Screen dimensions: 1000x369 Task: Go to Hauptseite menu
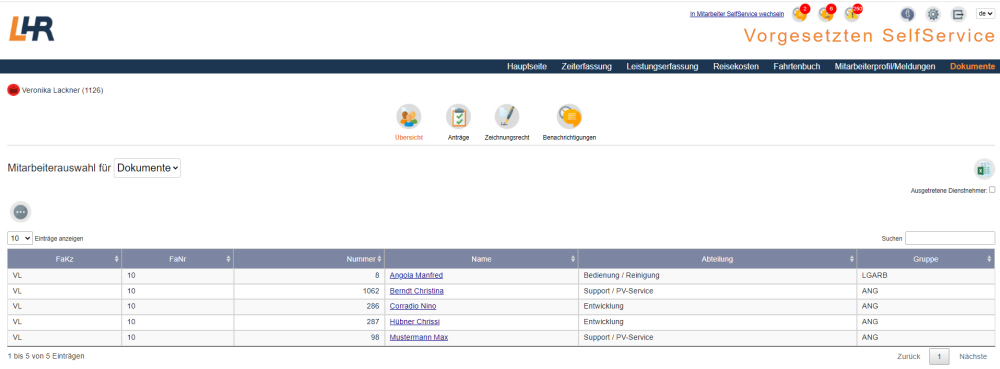coord(527,66)
